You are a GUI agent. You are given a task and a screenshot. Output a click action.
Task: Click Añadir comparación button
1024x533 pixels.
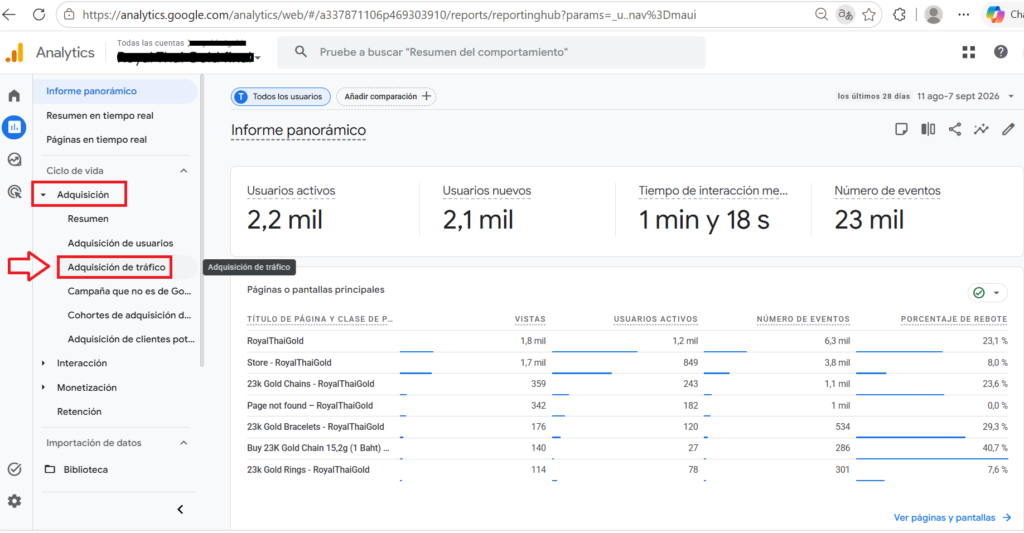pos(387,97)
